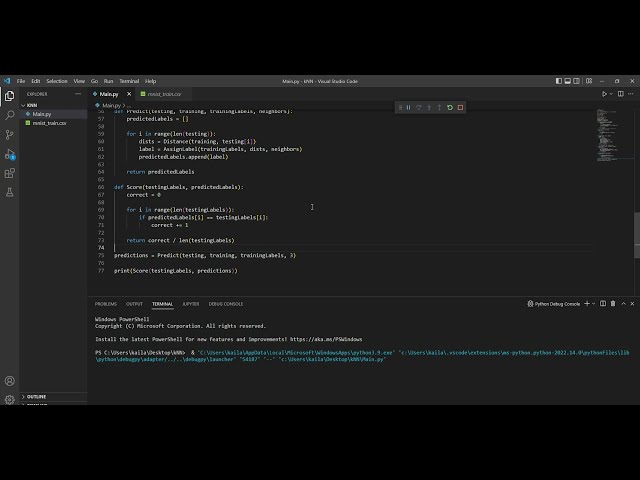This screenshot has width=640, height=480.
Task: Maximize the panel size chevron
Action: tap(623, 304)
